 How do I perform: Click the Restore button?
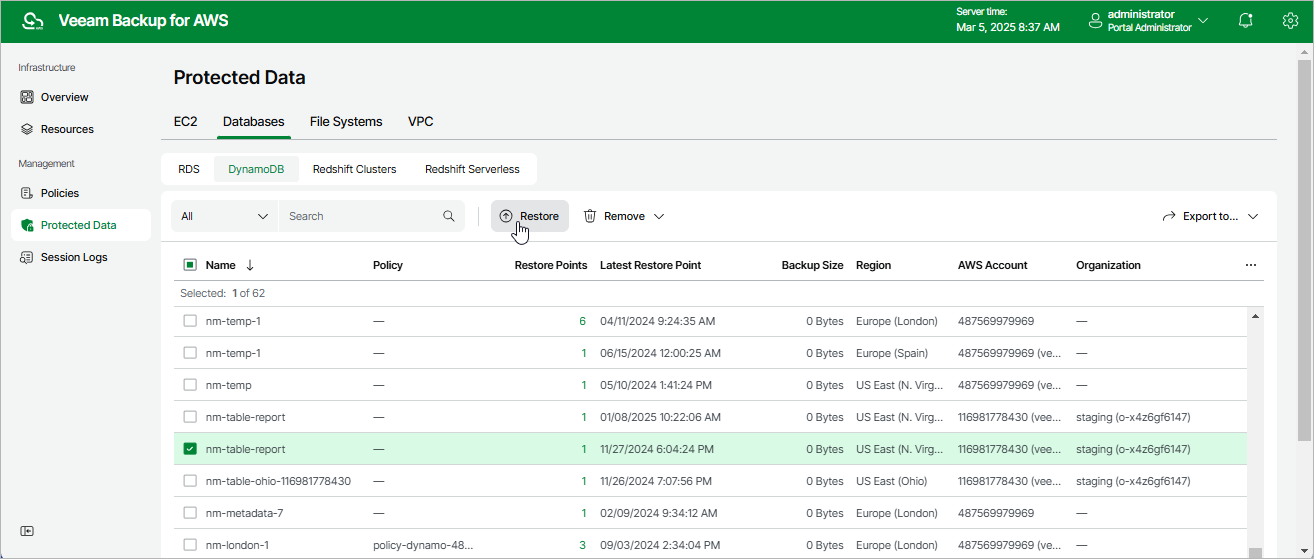click(x=529, y=216)
